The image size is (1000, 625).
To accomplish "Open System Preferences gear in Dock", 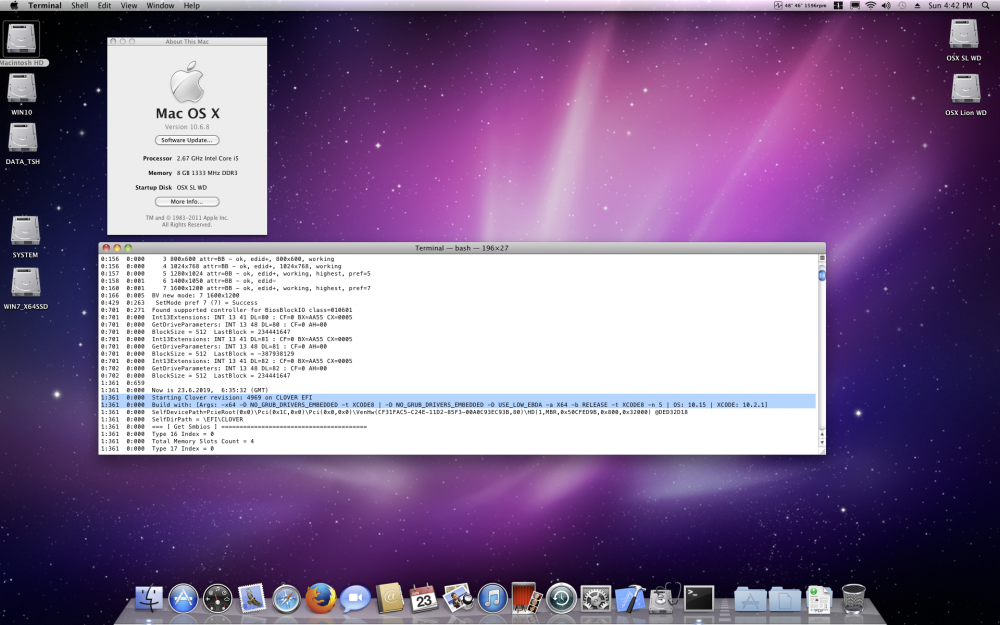I will (596, 599).
